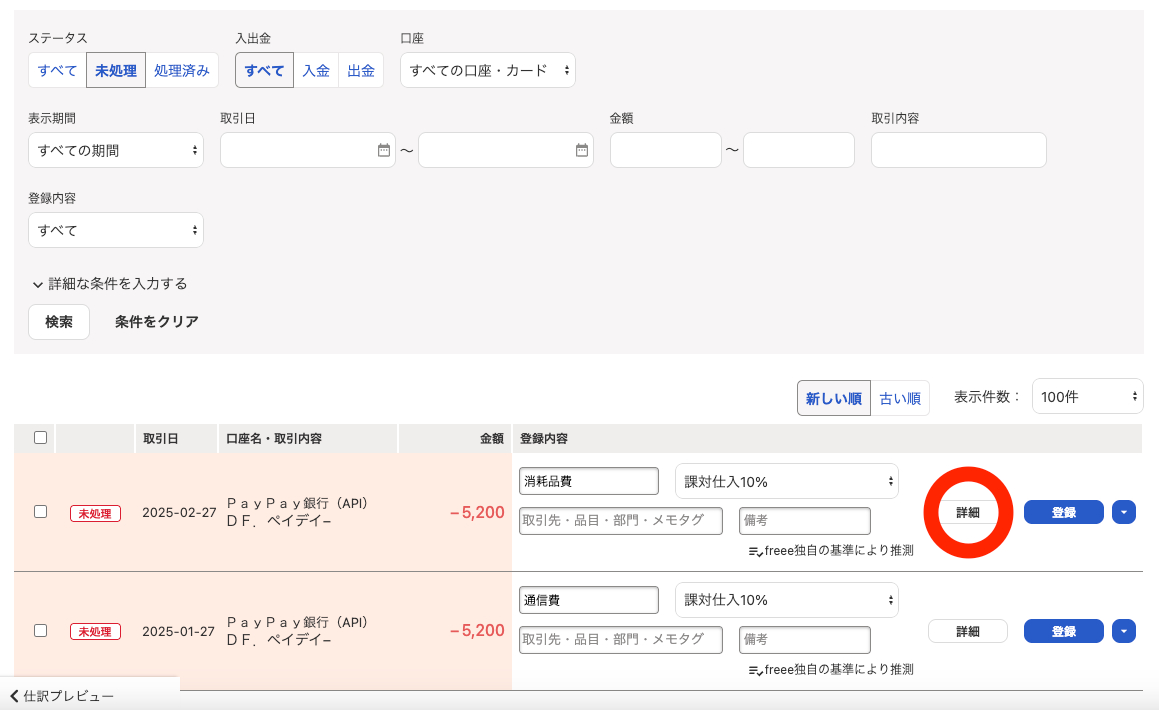Switch to the 処理済み status tab
This screenshot has height=710, width=1159.
(182, 70)
